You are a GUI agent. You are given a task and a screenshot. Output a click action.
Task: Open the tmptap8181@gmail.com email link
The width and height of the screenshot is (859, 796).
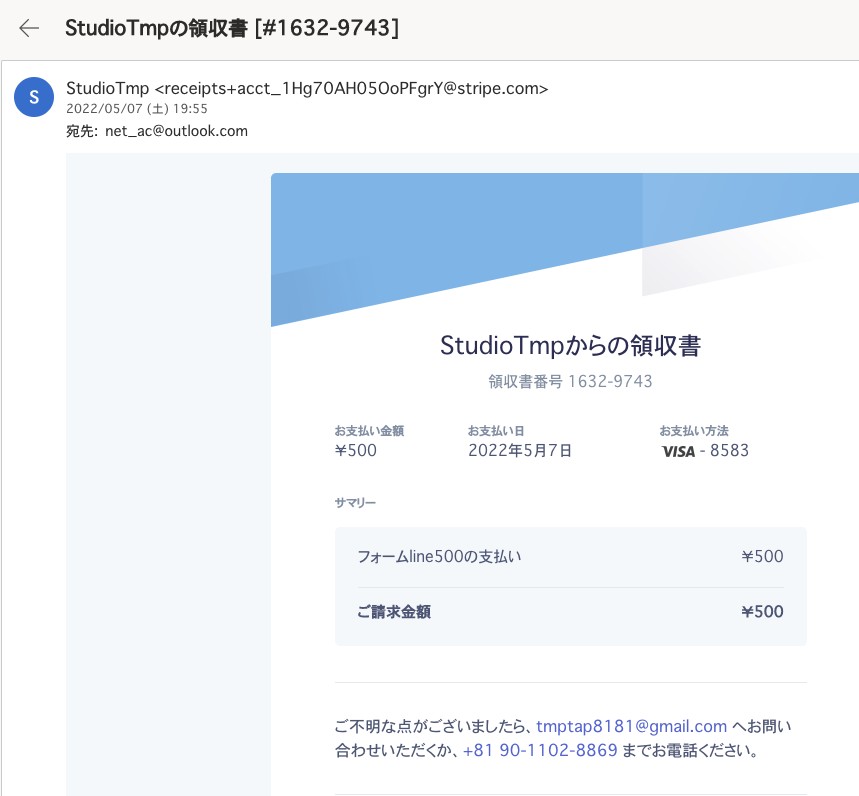point(631,726)
